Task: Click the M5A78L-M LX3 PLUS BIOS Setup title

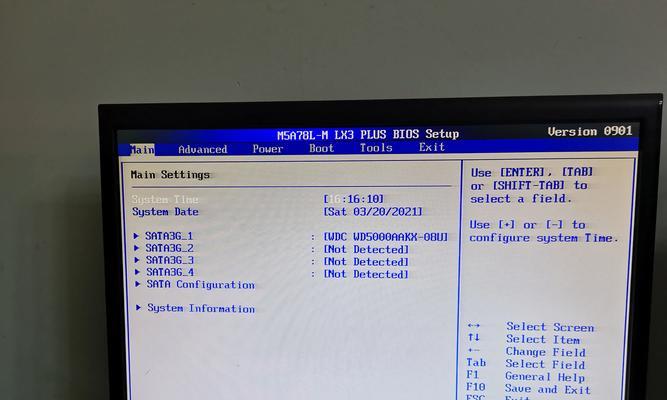Action: 368,134
